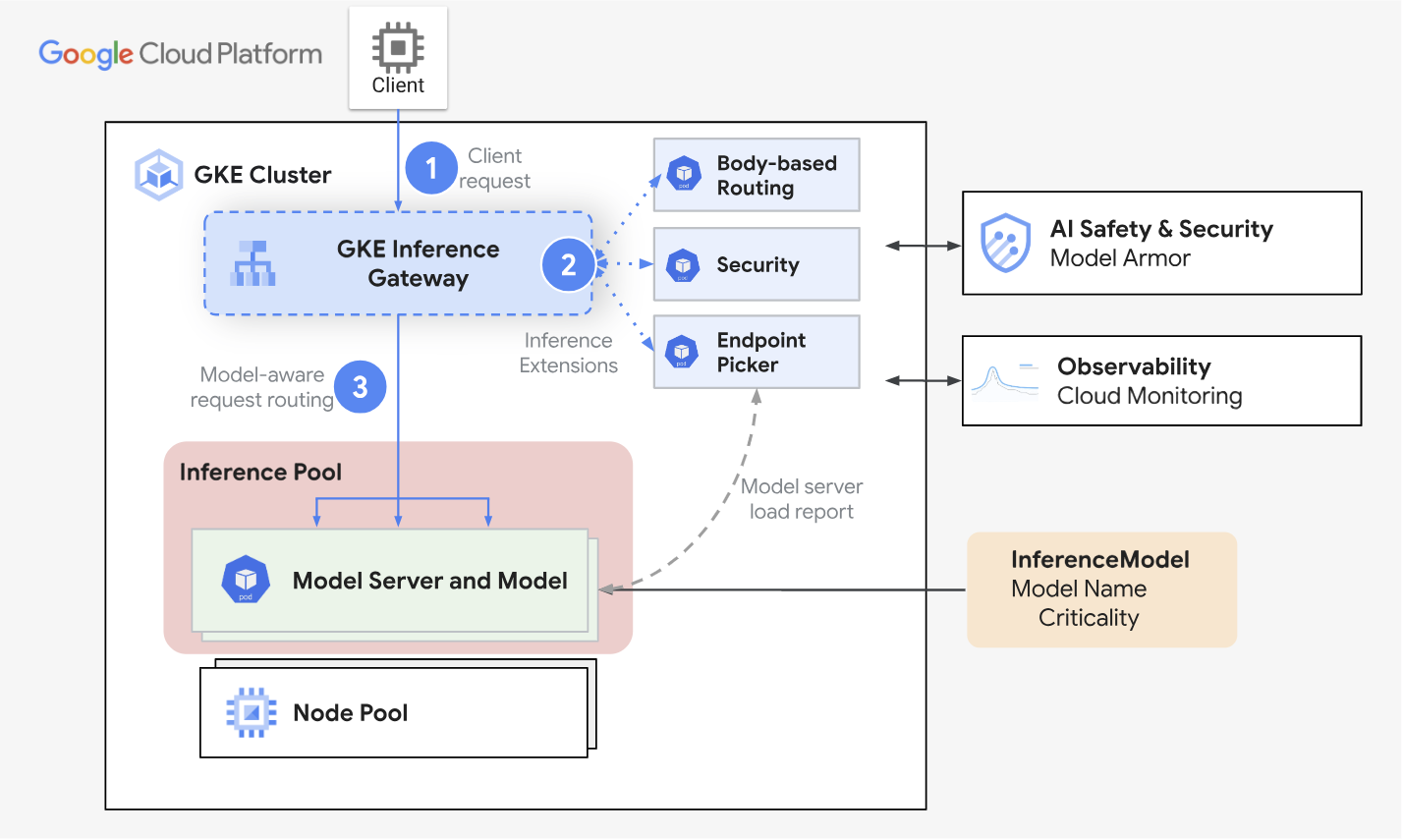Screen dimensions: 1403x840
Task: Click step number 1 circle
Action: click(x=430, y=168)
